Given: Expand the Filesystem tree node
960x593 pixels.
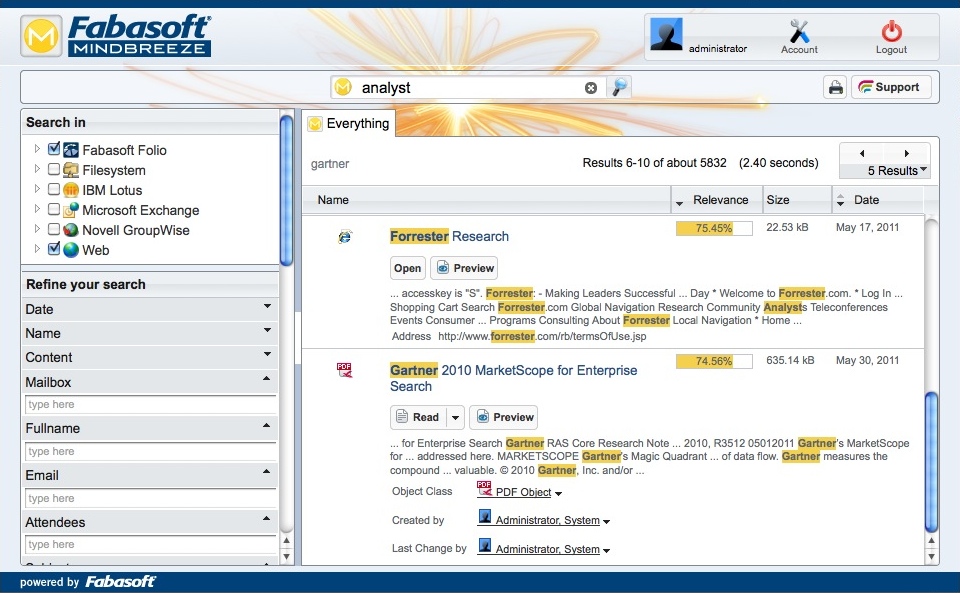Looking at the screenshot, I should [x=37, y=169].
